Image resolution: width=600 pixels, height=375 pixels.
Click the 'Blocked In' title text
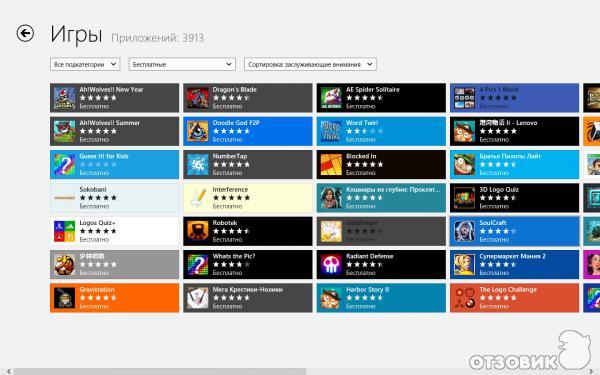[361, 156]
